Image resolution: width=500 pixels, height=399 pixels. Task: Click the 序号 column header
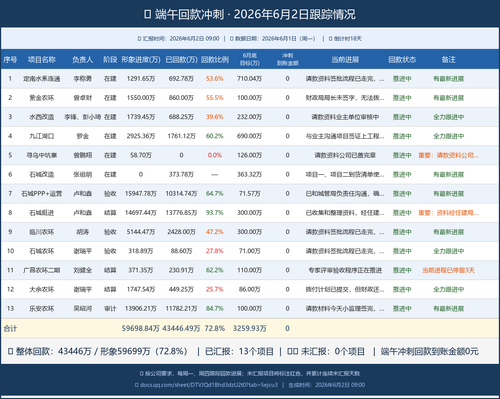(10, 60)
